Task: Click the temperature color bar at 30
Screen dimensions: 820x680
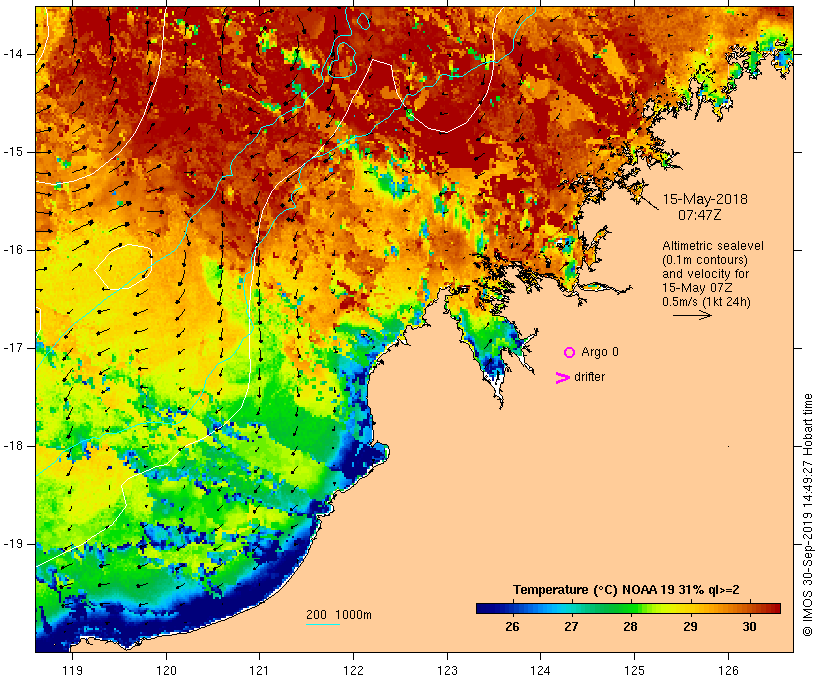Action: (749, 608)
